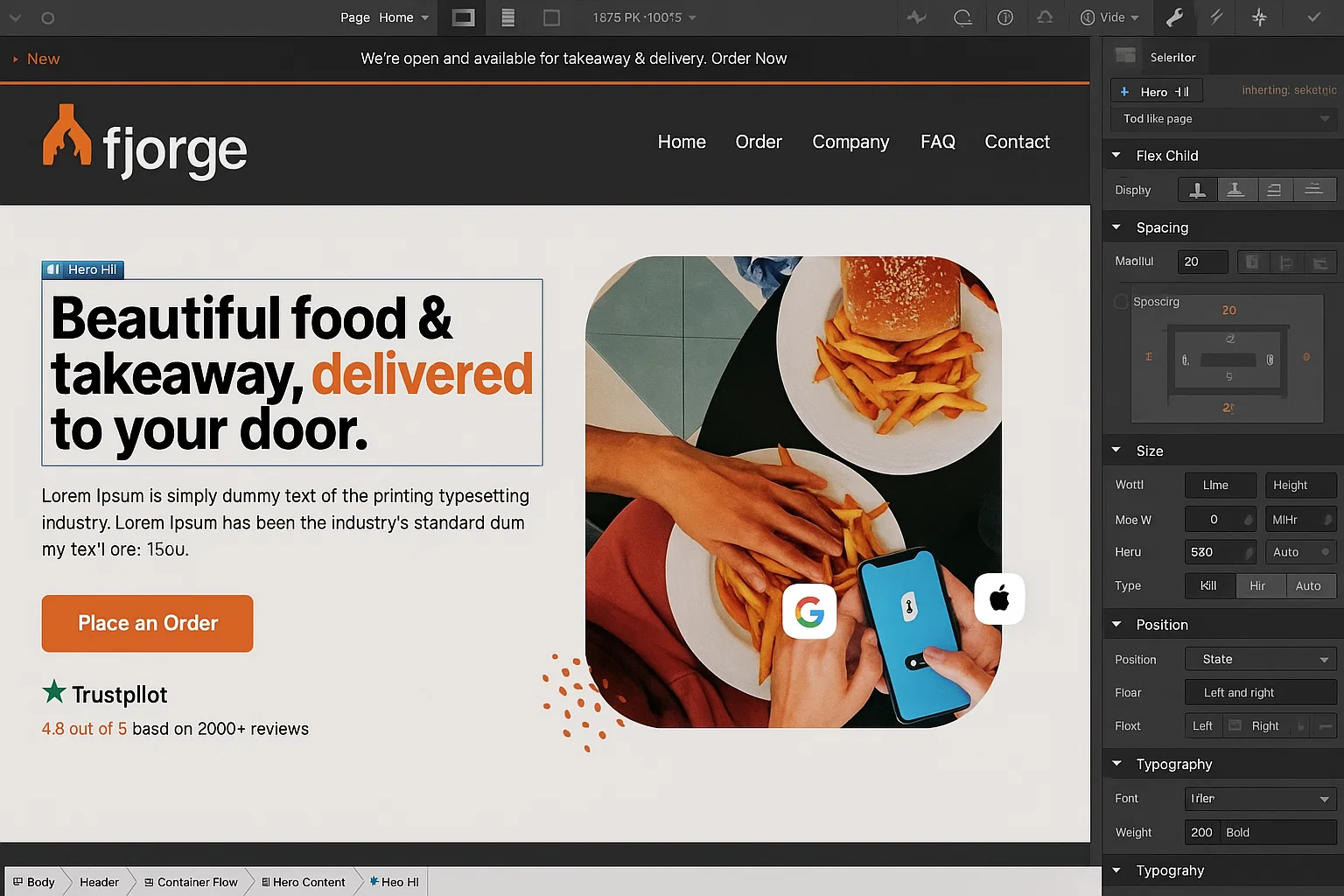Open the Selector panel style icon

[x=1124, y=55]
